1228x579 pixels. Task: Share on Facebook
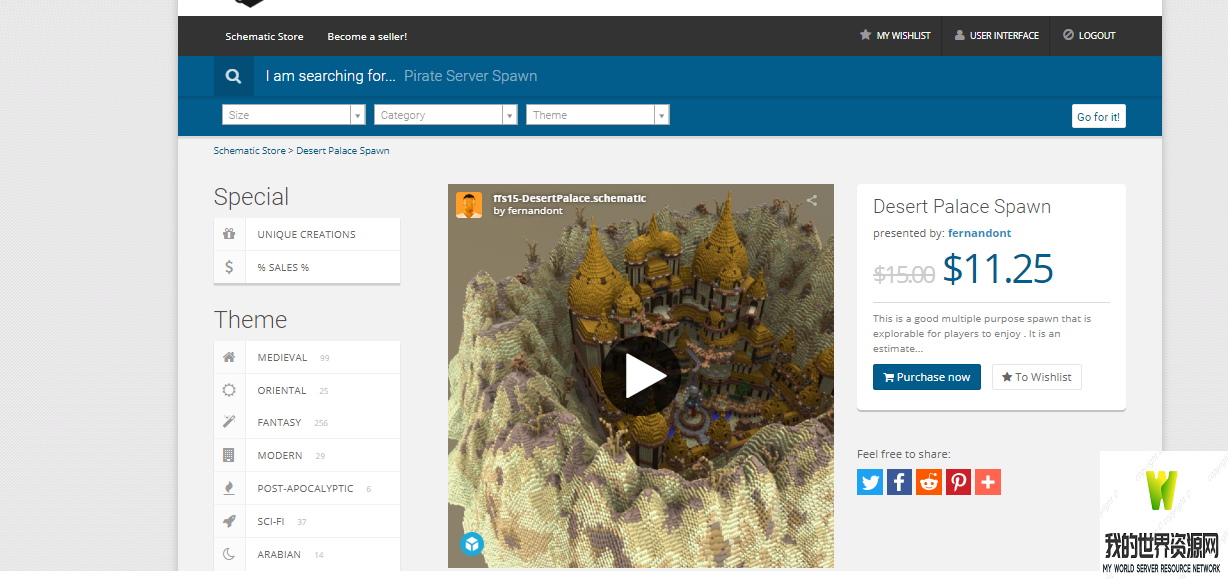(x=899, y=482)
